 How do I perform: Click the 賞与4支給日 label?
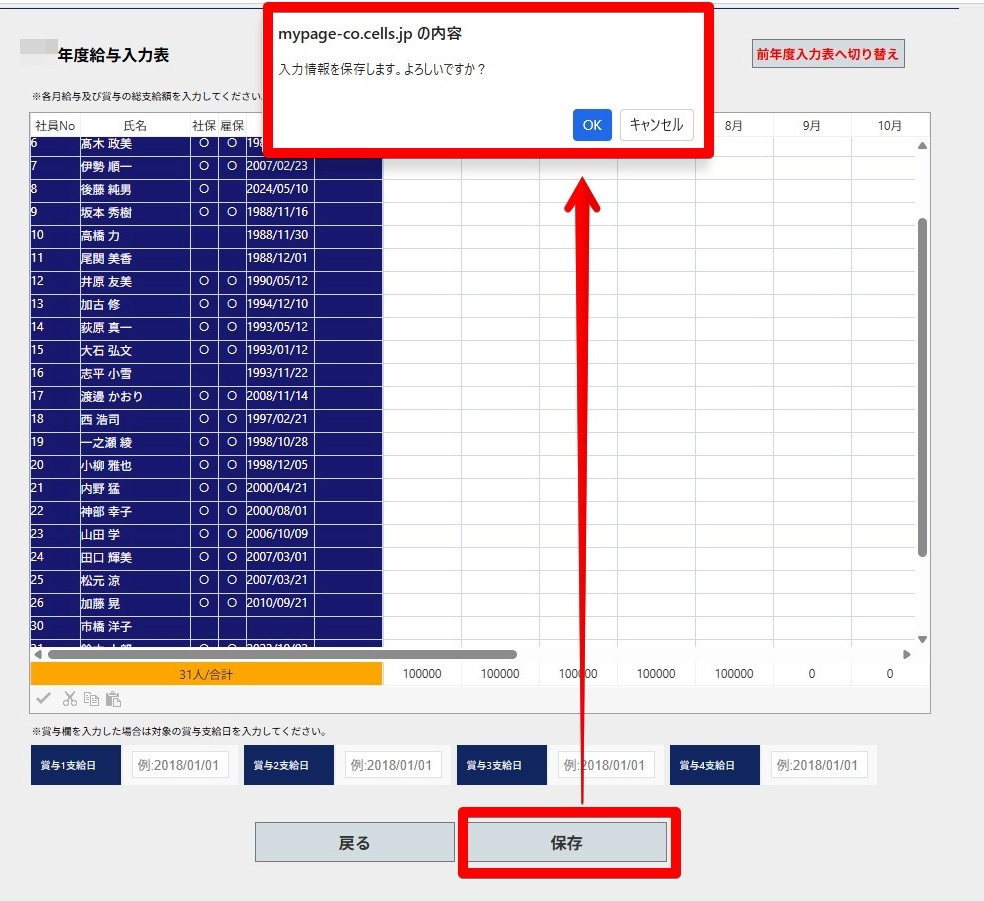[x=715, y=765]
